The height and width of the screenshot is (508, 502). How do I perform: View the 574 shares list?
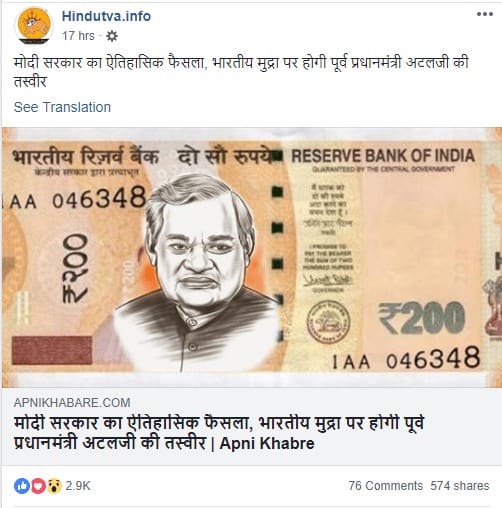[x=460, y=486]
